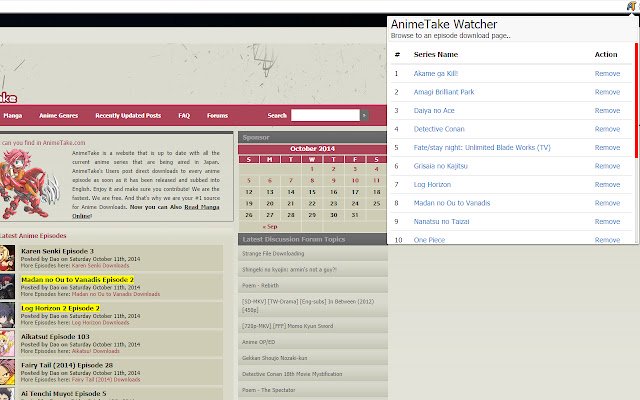Remove Akame ga Kill! from watch list

tap(607, 73)
